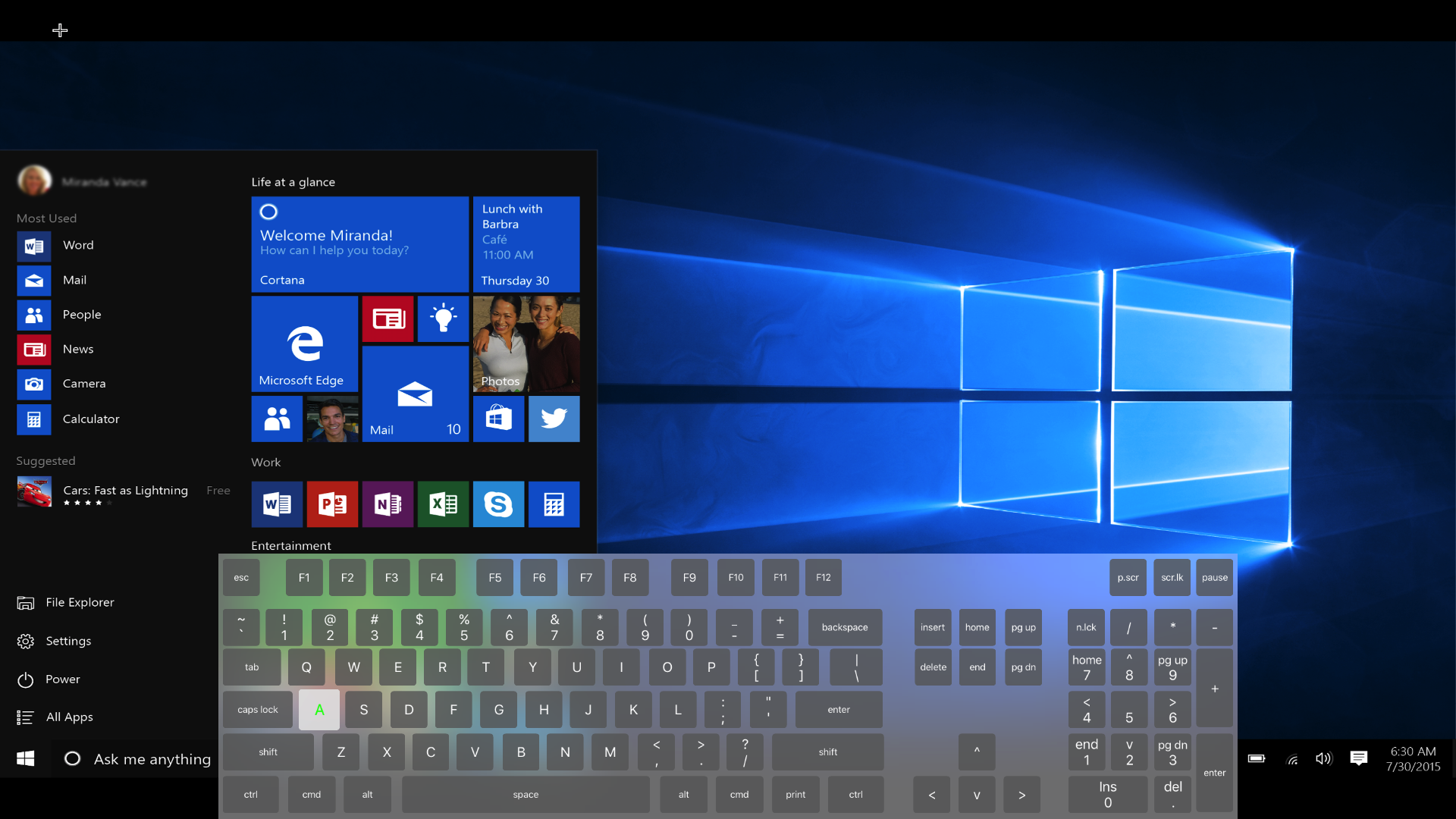Open Settings from Start menu
This screenshot has height=819, width=1456.
point(70,640)
